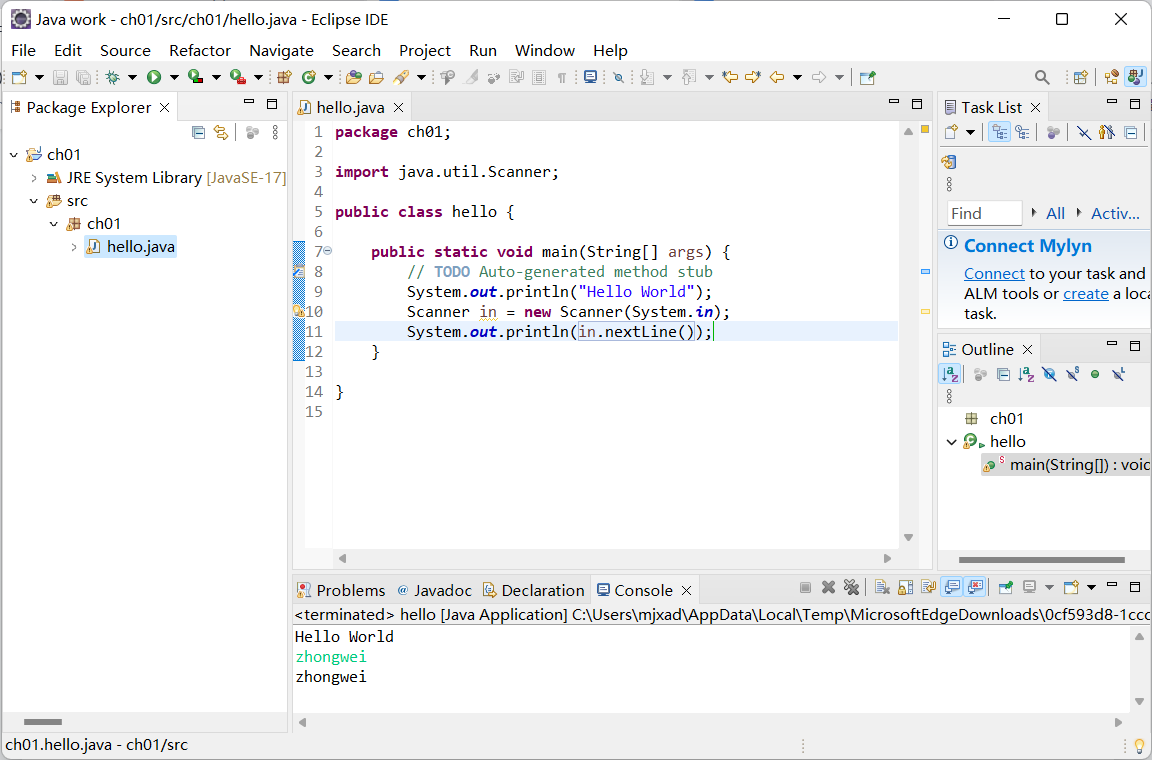The width and height of the screenshot is (1152, 760).
Task: Click the magnifier Search icon near perspectives
Action: coord(1042,77)
